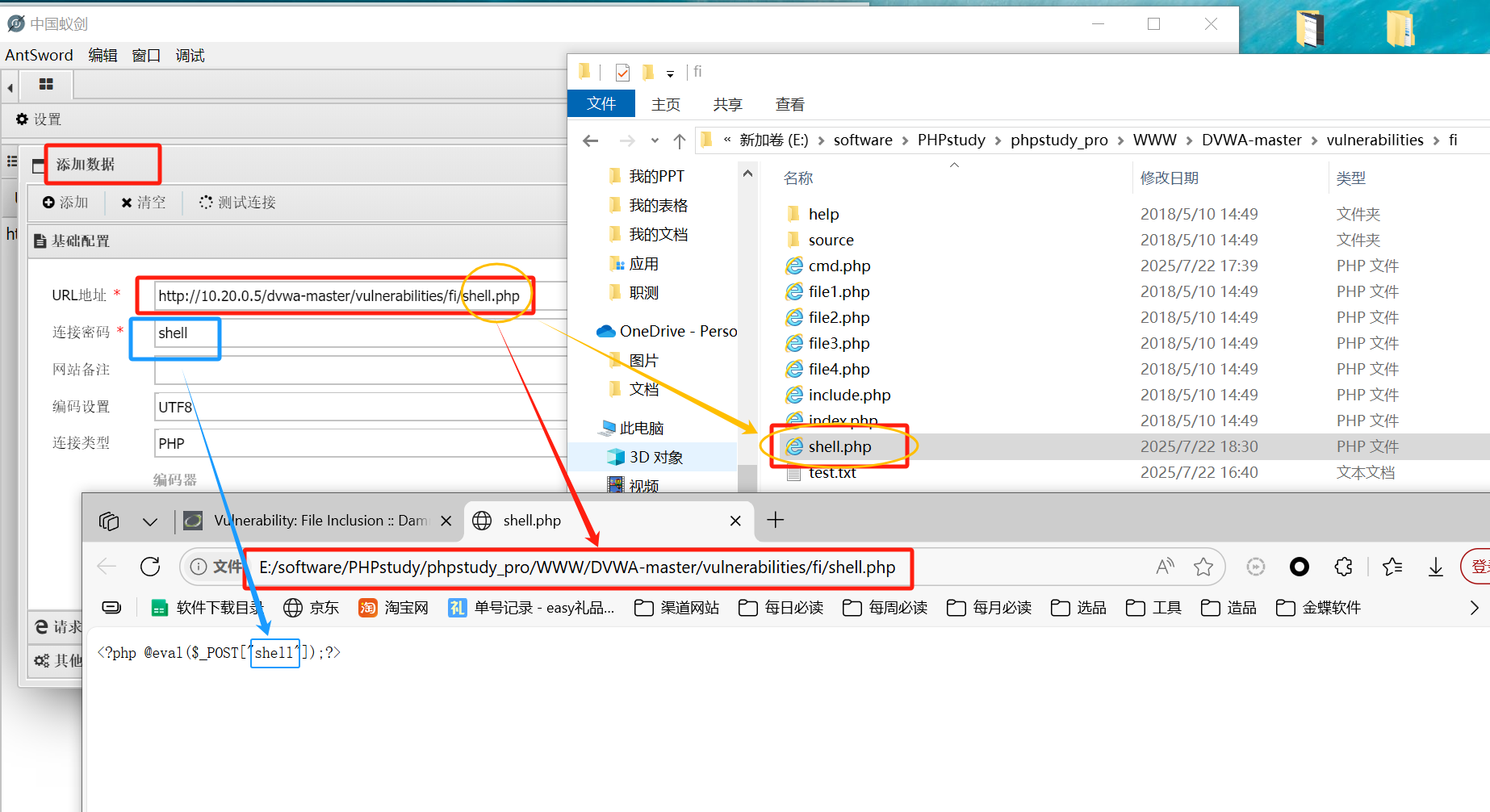This screenshot has width=1490, height=812.
Task: Select shell.php in the file list
Action: pos(839,446)
